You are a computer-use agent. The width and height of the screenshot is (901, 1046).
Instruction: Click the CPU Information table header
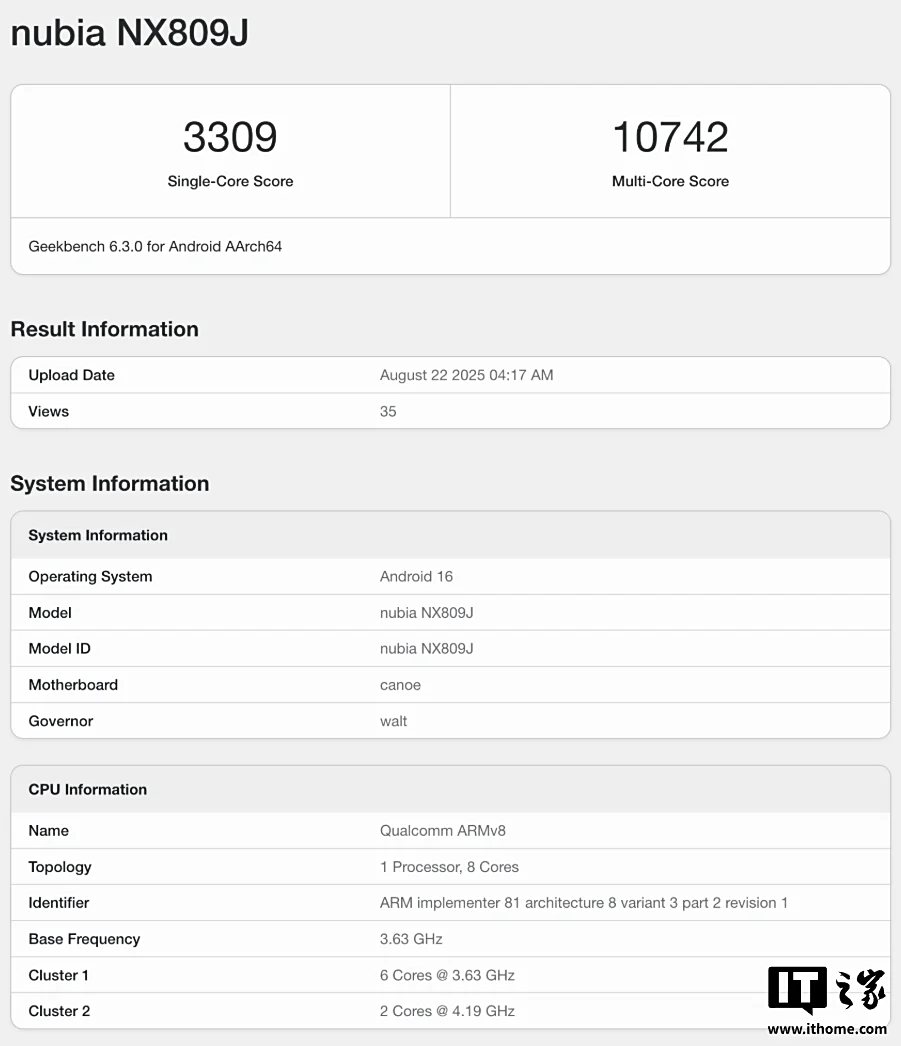point(88,789)
